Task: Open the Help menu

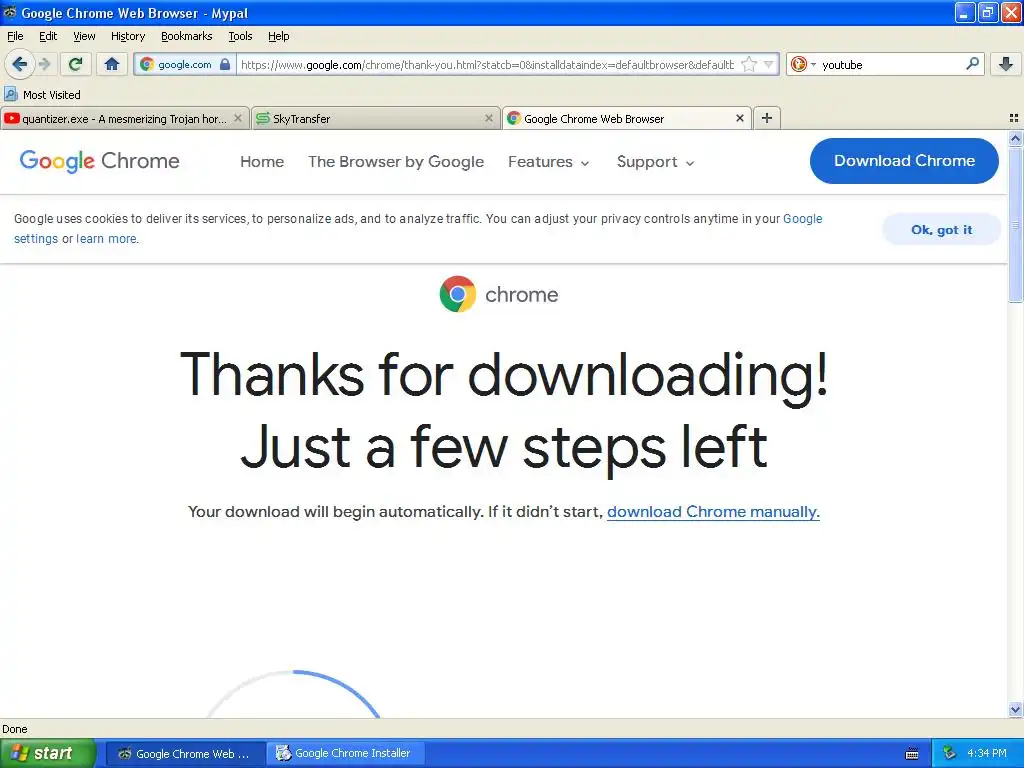Action: [279, 36]
